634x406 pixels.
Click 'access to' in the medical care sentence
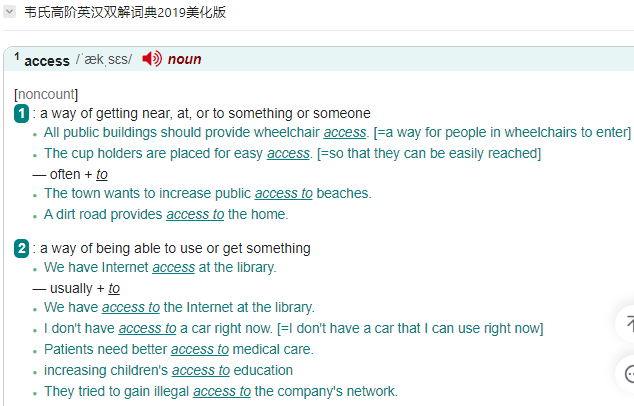[x=200, y=349]
